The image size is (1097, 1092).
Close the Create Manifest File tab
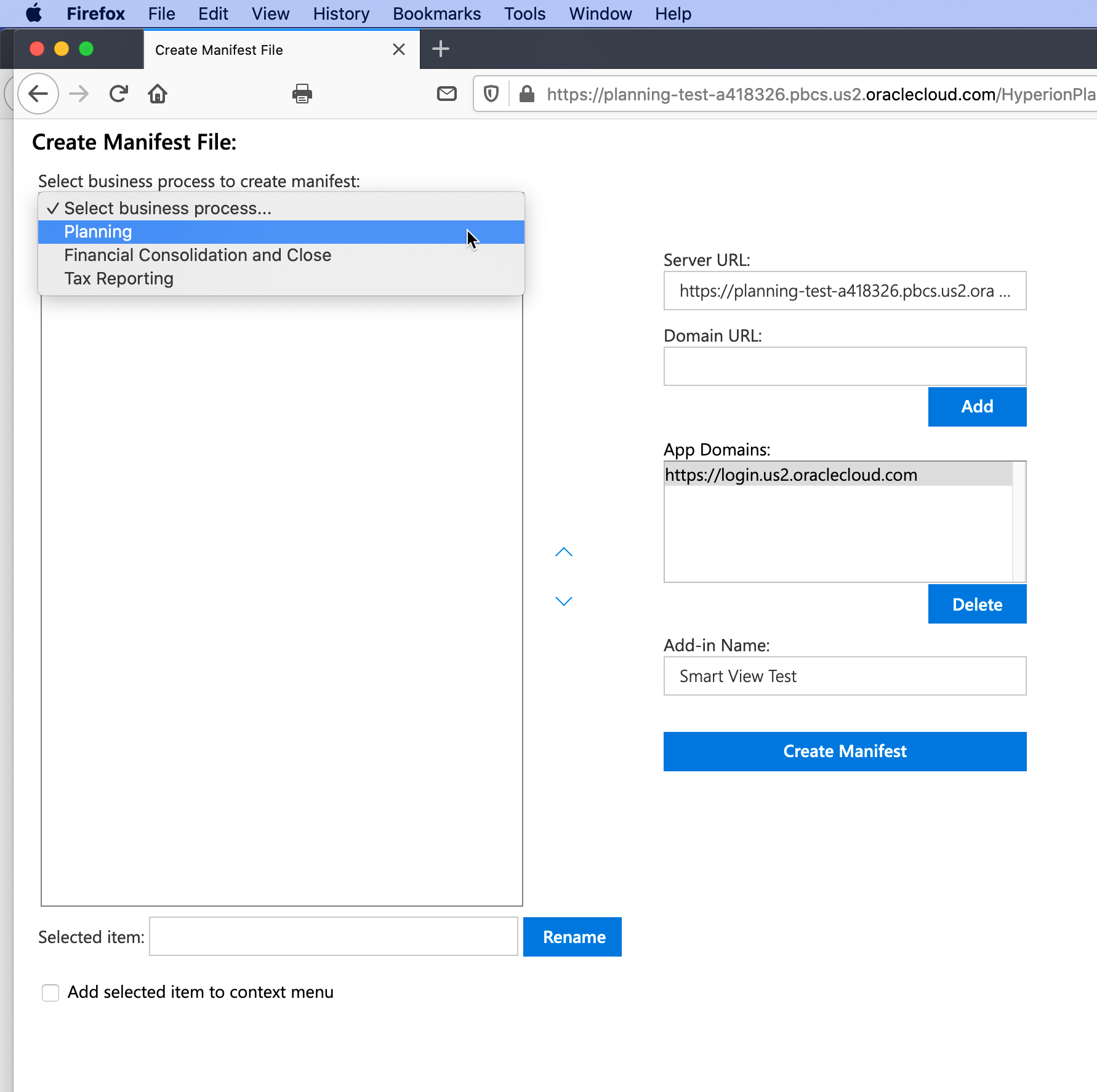[399, 49]
